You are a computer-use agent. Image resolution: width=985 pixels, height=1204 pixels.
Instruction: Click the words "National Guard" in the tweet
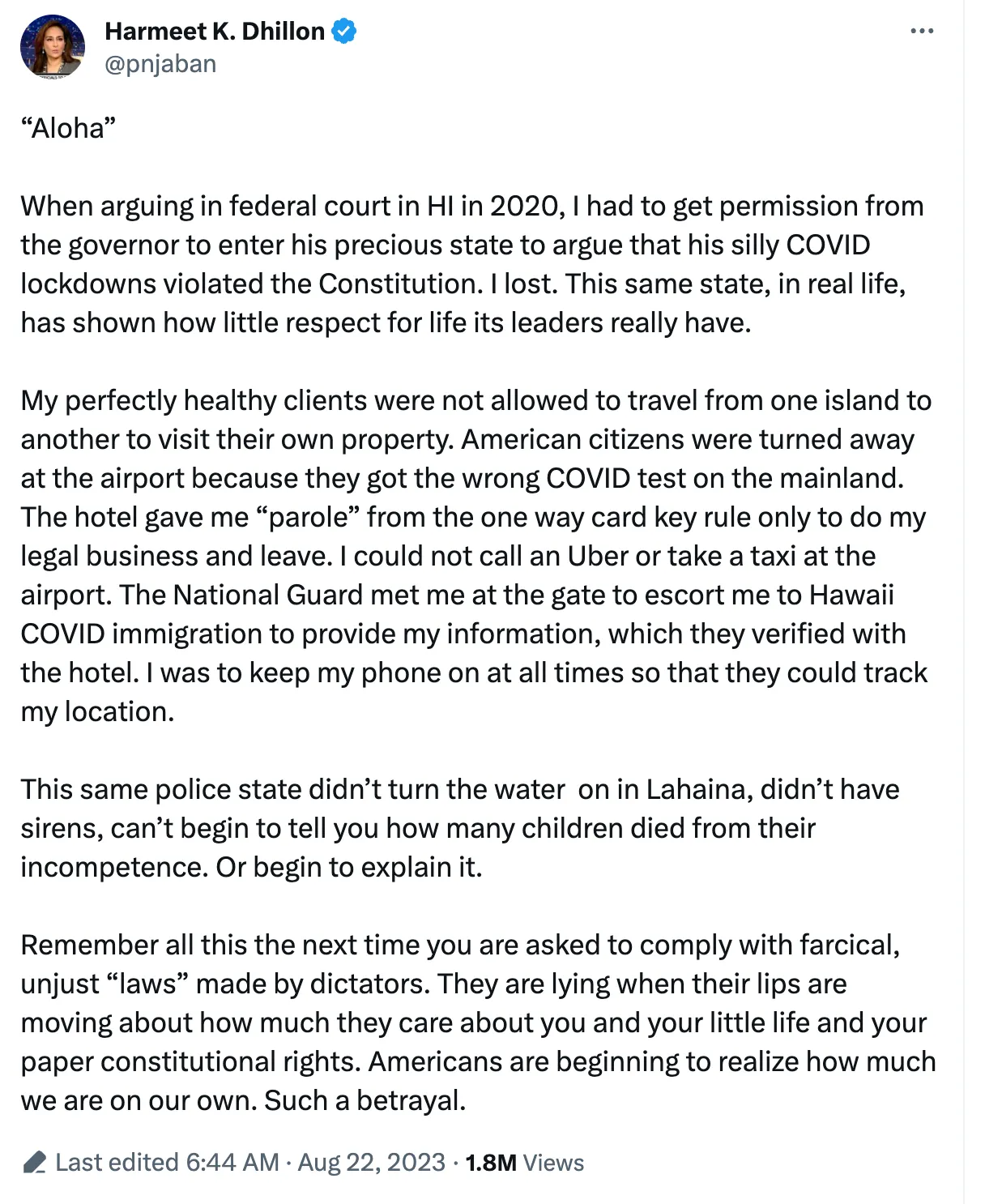point(268,595)
